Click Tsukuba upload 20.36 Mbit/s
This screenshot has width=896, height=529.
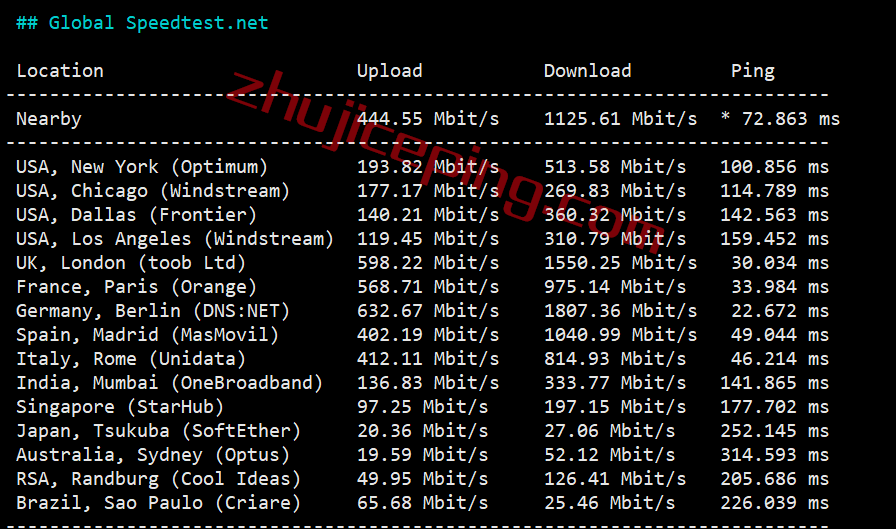click(x=423, y=431)
